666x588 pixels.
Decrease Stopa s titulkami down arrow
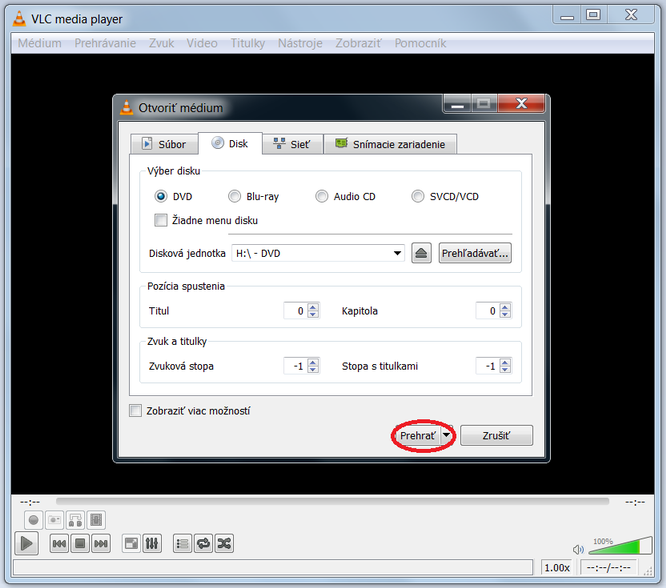point(505,370)
